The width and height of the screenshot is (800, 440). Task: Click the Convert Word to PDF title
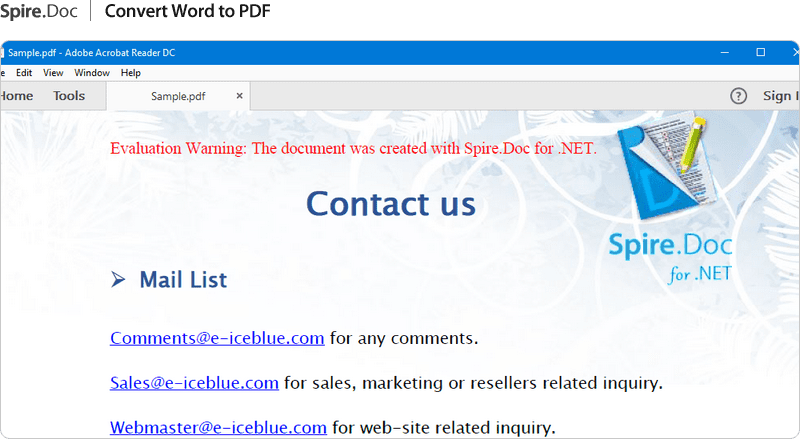pyautogui.click(x=187, y=11)
